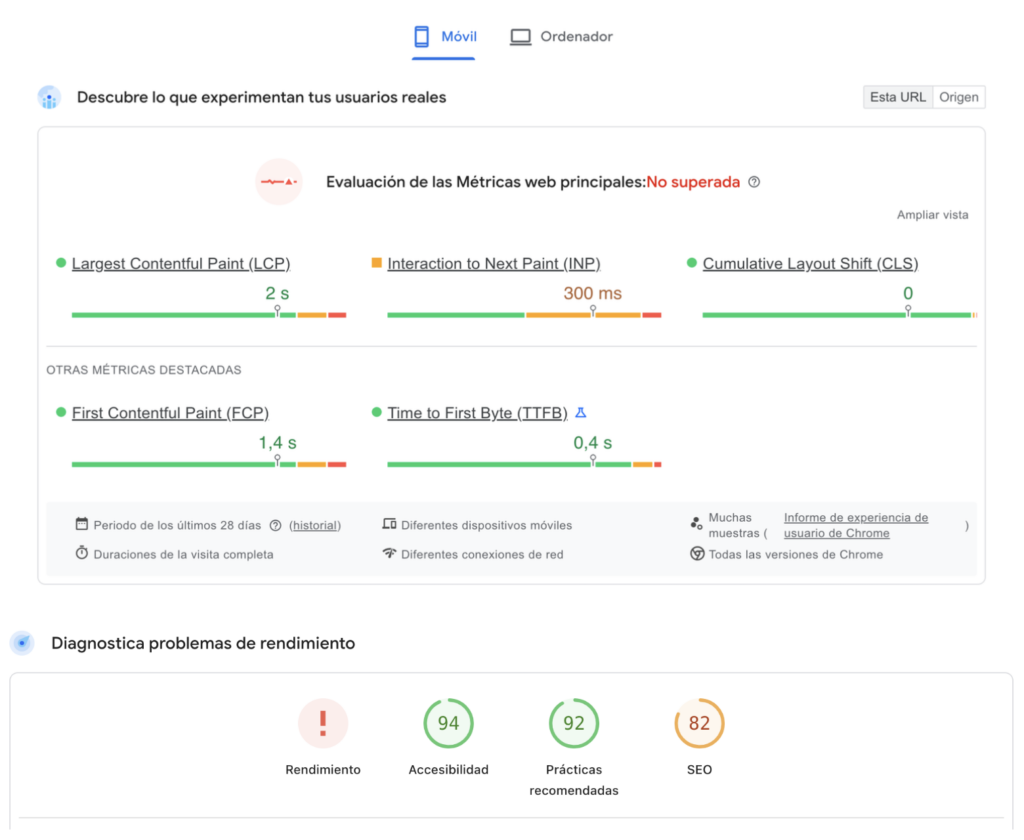Image resolution: width=1024 pixels, height=840 pixels.
Task: Click the help icon after 28 días
Action: click(275, 525)
